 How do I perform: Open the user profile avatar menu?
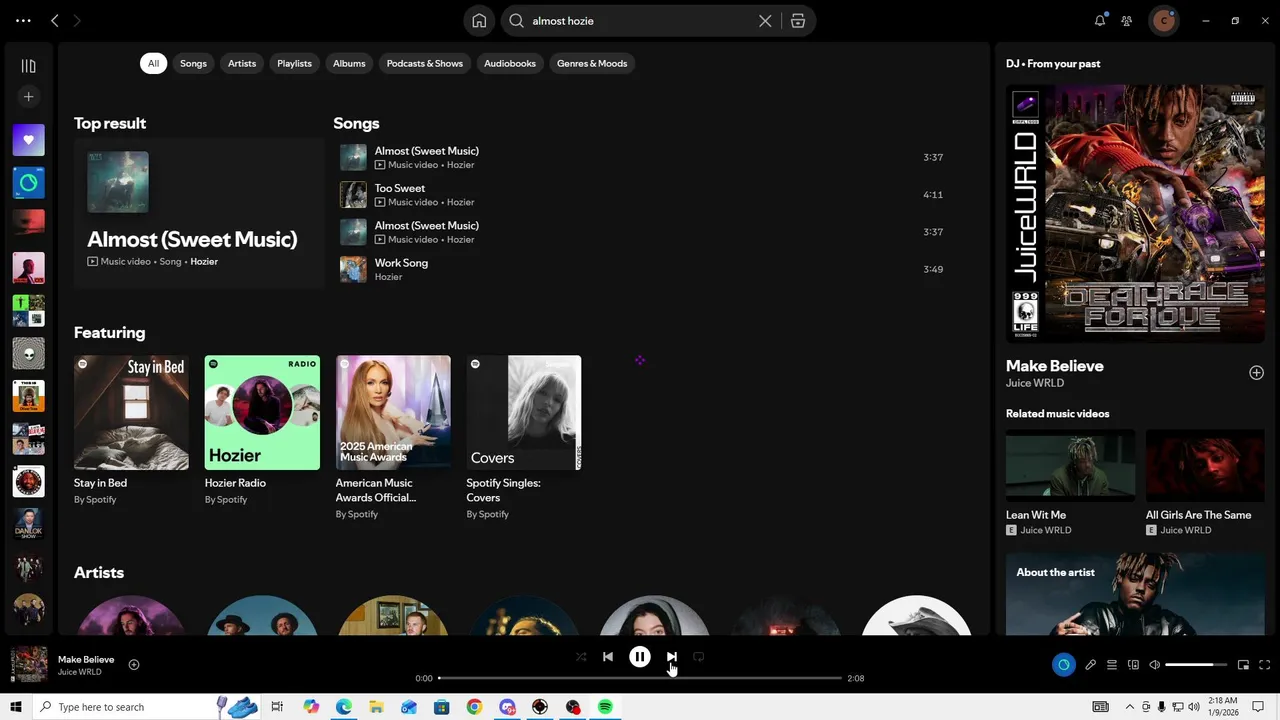pos(1163,20)
